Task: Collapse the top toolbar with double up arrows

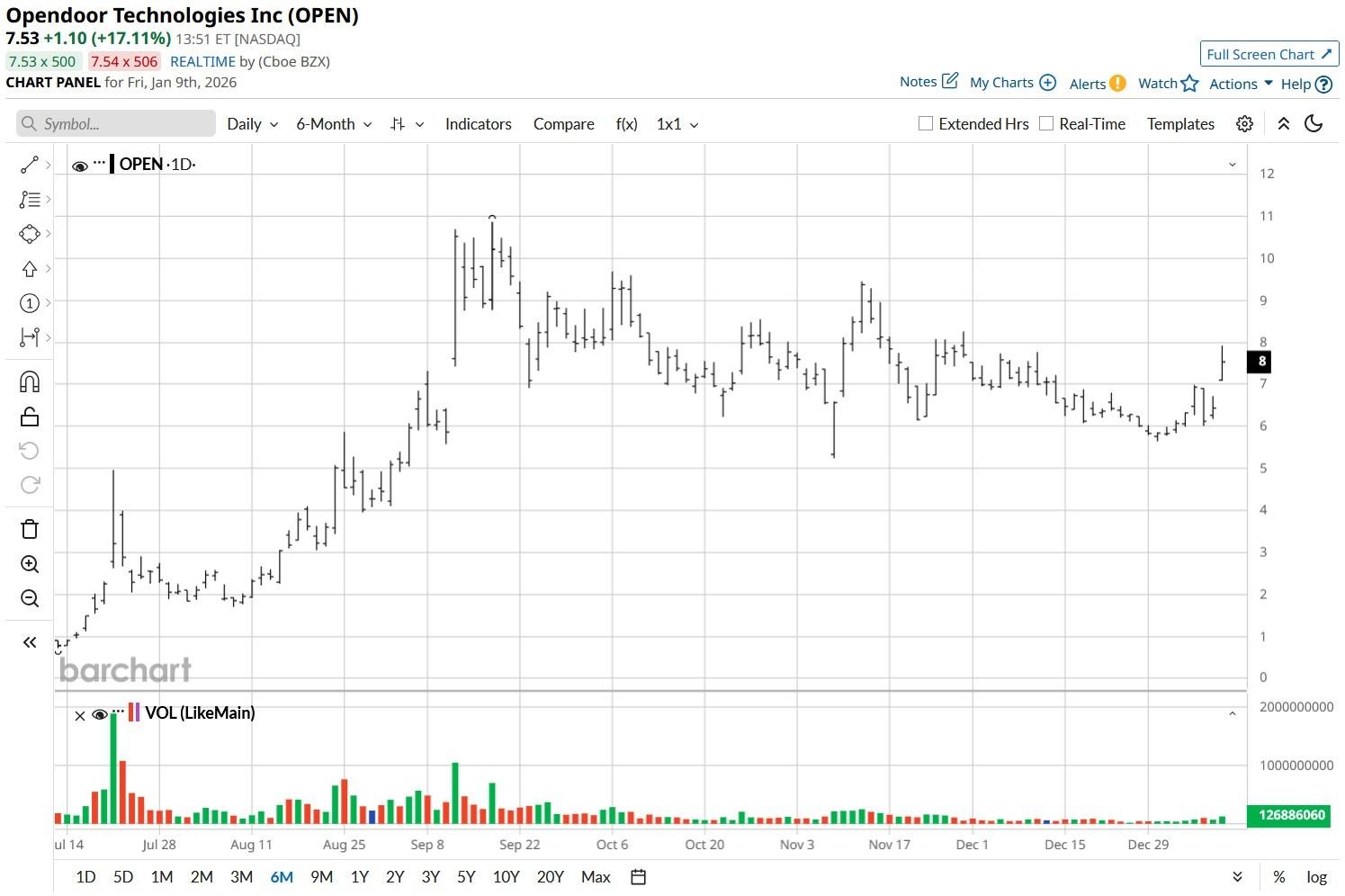Action: coord(1284,124)
